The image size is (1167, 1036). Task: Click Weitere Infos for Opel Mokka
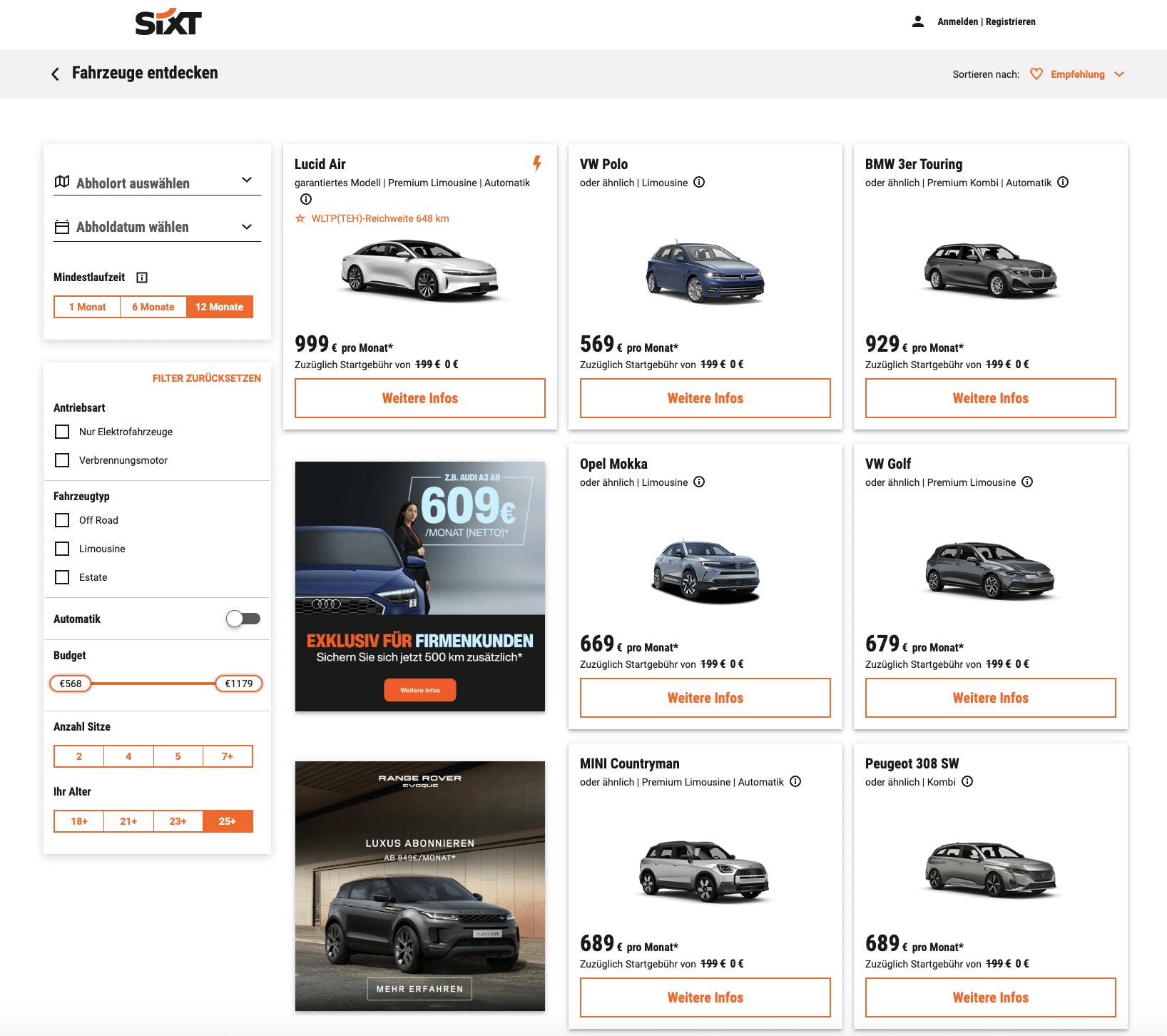[x=705, y=698]
